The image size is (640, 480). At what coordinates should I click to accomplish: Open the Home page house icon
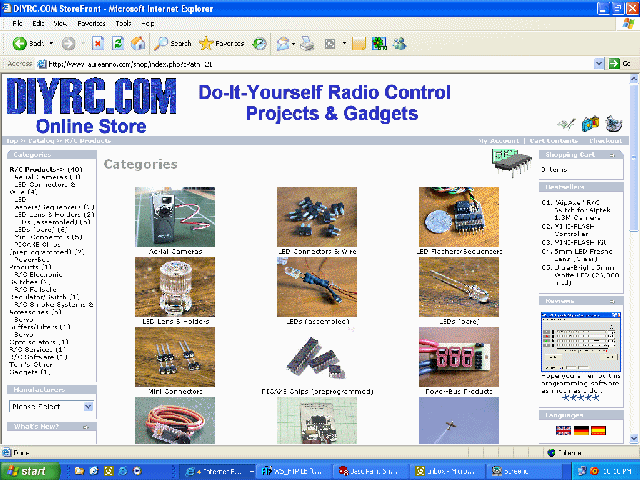click(x=138, y=43)
